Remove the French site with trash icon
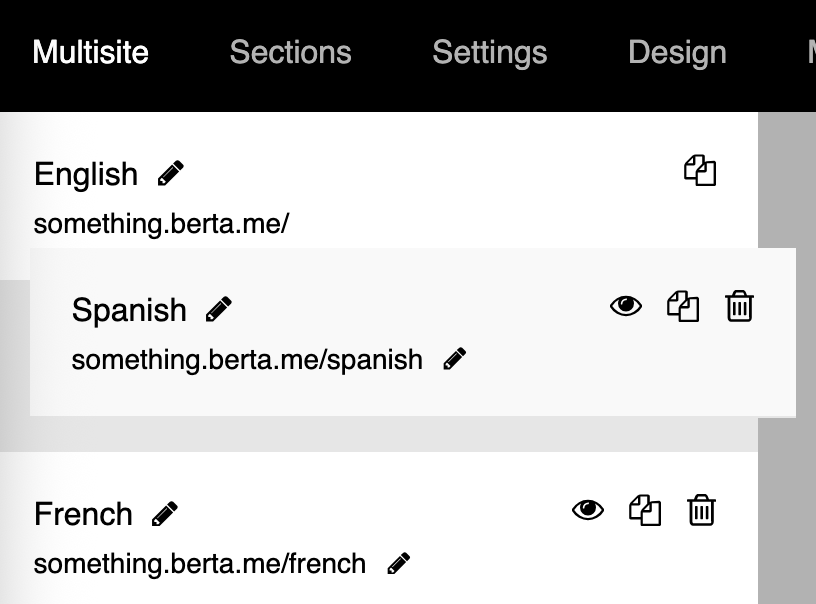The width and height of the screenshot is (816, 604). [702, 510]
